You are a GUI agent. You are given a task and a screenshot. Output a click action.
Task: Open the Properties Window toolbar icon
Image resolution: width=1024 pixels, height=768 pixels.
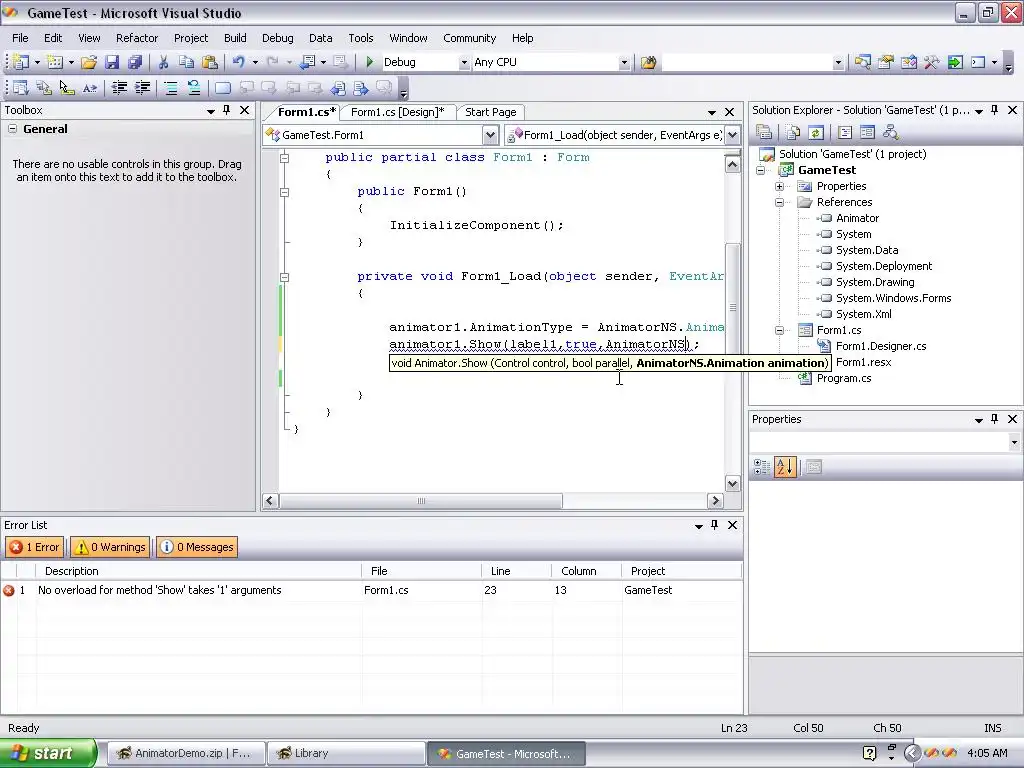click(x=886, y=62)
